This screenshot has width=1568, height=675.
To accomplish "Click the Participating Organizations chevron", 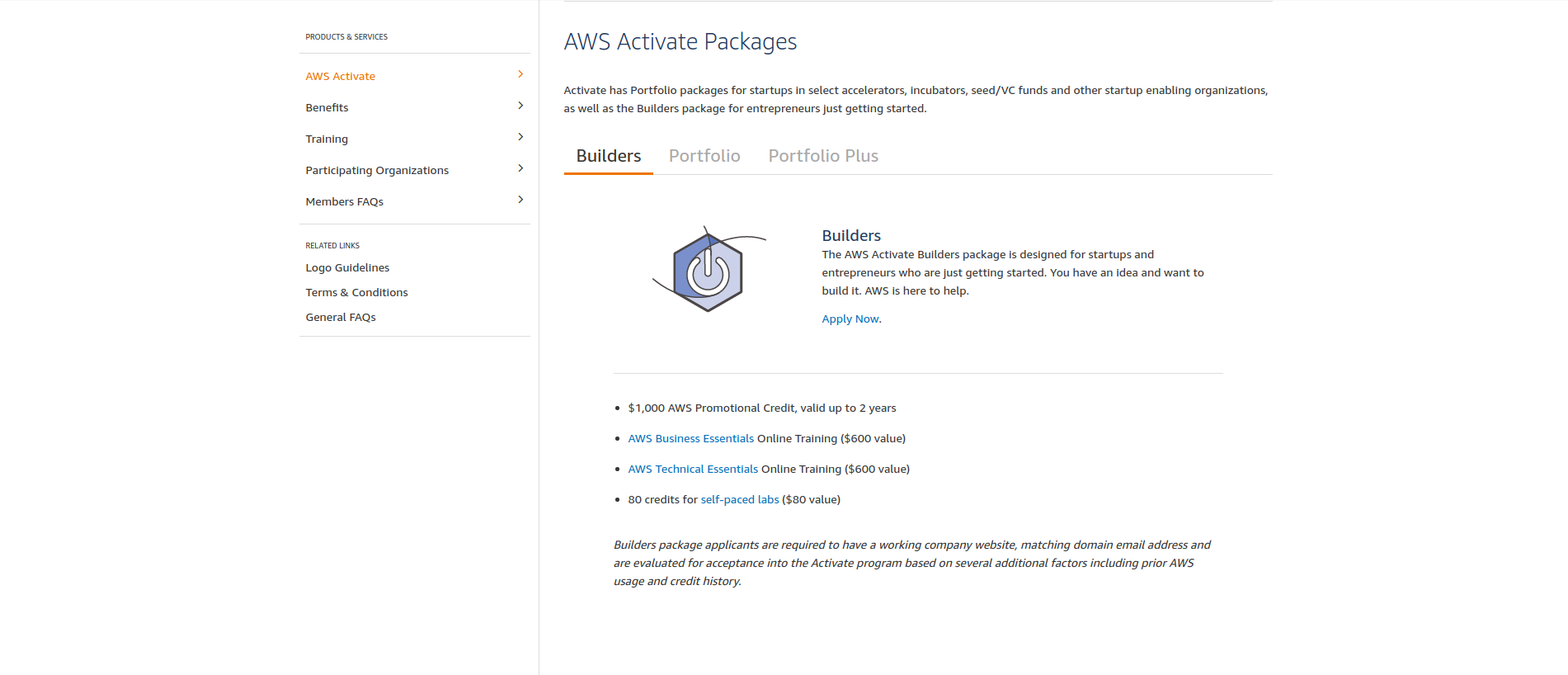I will click(x=520, y=168).
